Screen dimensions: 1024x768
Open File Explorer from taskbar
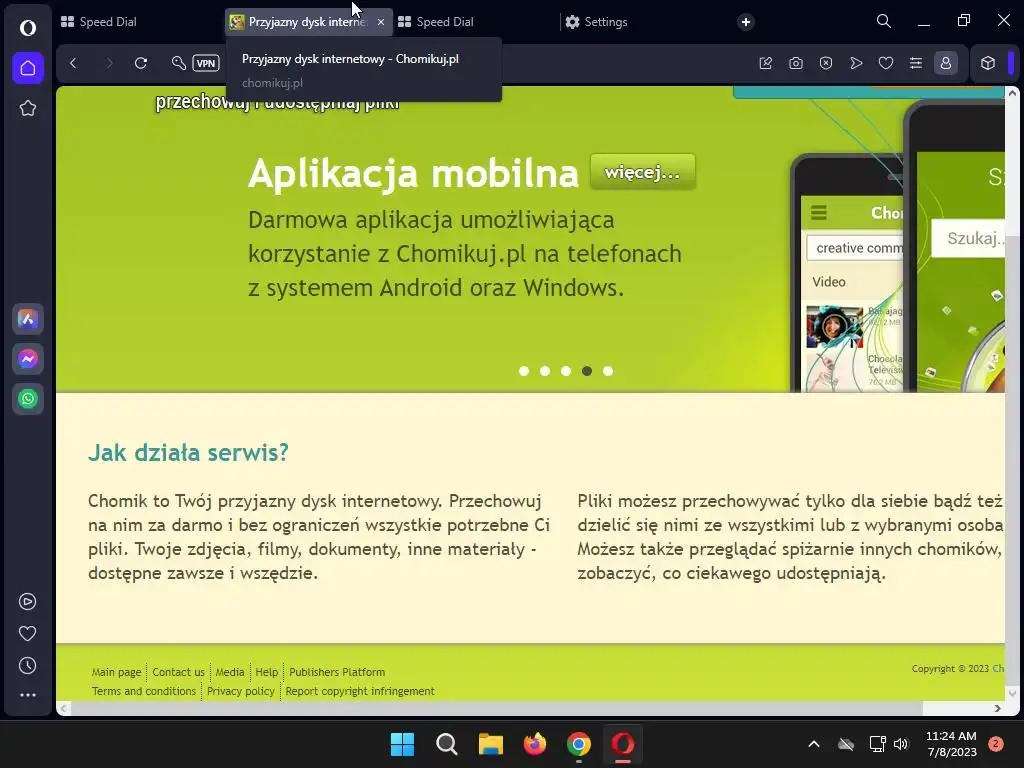tap(490, 744)
